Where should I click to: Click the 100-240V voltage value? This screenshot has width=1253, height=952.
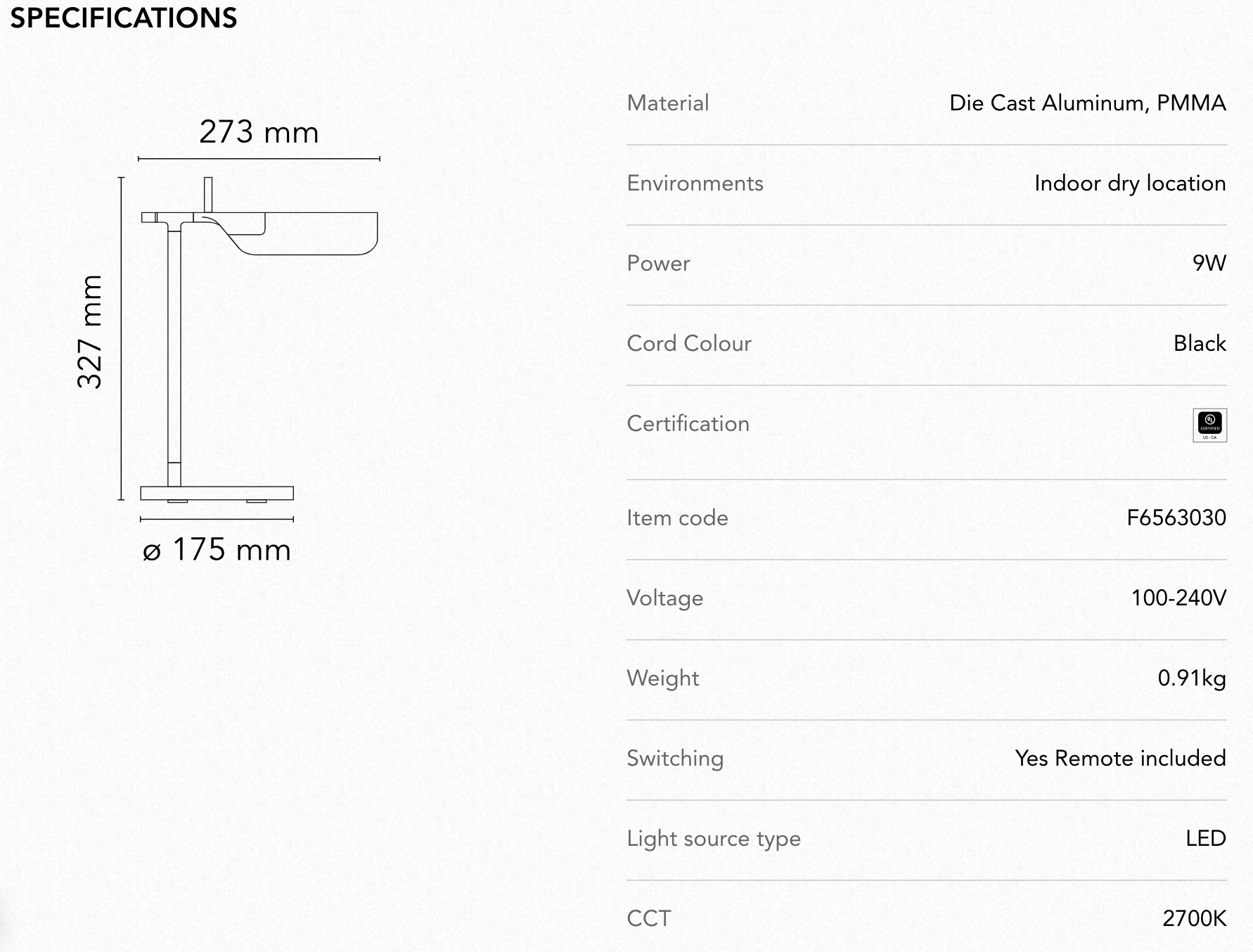(x=1178, y=598)
